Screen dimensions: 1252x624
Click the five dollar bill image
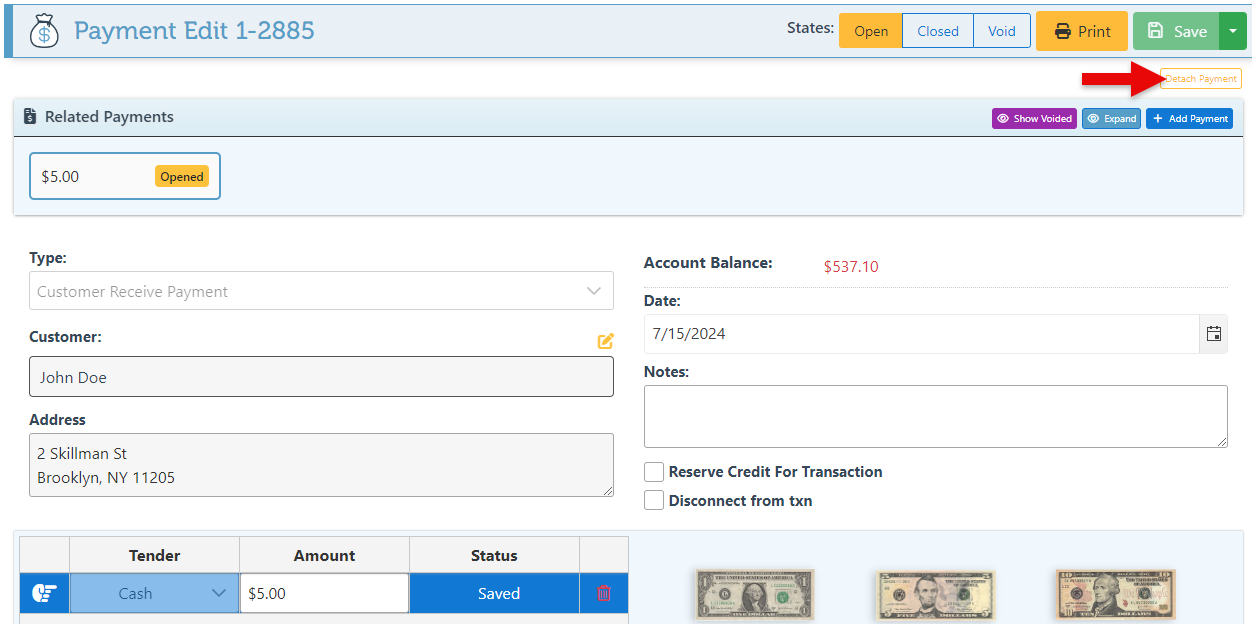(x=934, y=595)
